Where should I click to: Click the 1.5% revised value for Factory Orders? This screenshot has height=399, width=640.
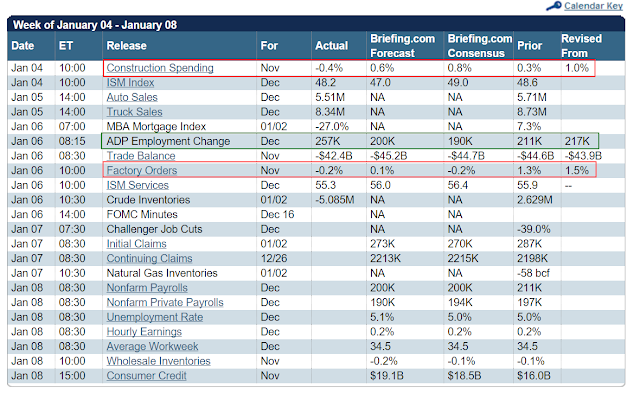pos(577,171)
